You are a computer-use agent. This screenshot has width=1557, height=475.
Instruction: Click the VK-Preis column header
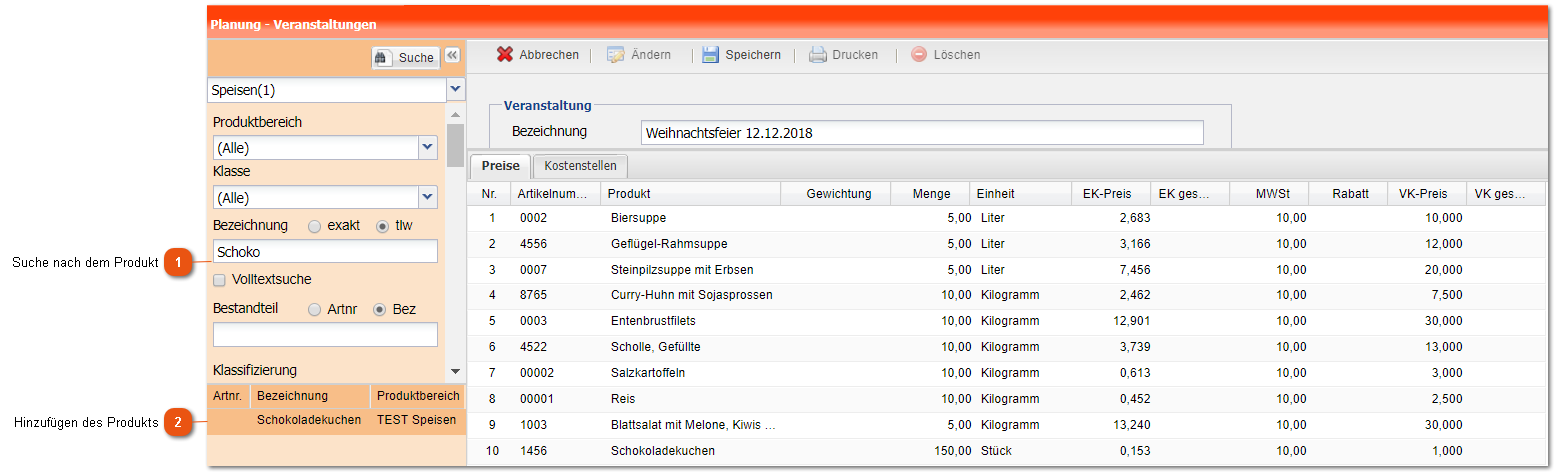coord(1426,194)
